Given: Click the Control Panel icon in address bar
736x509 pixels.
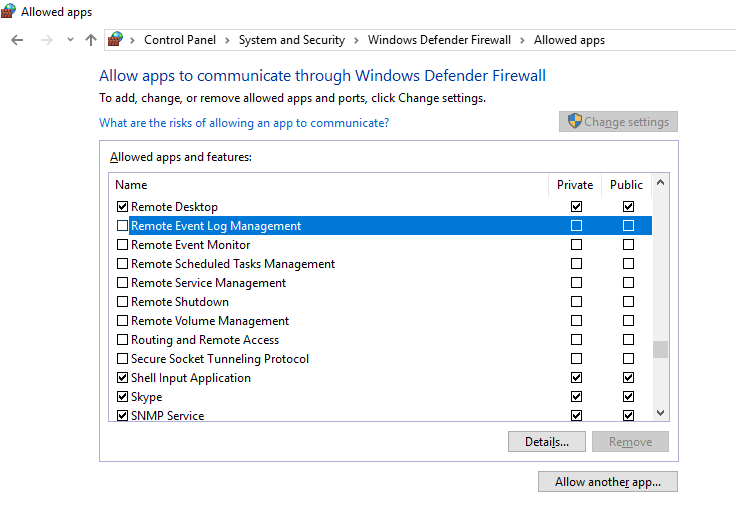Looking at the screenshot, I should (x=116, y=40).
